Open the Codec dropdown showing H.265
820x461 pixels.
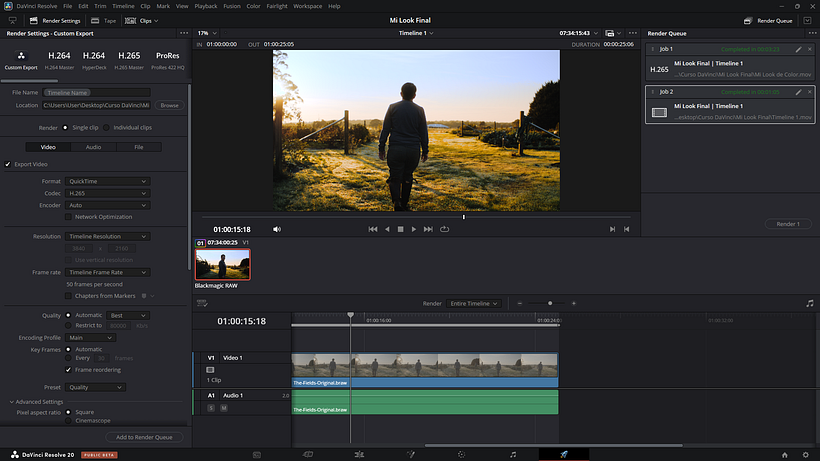(x=108, y=193)
